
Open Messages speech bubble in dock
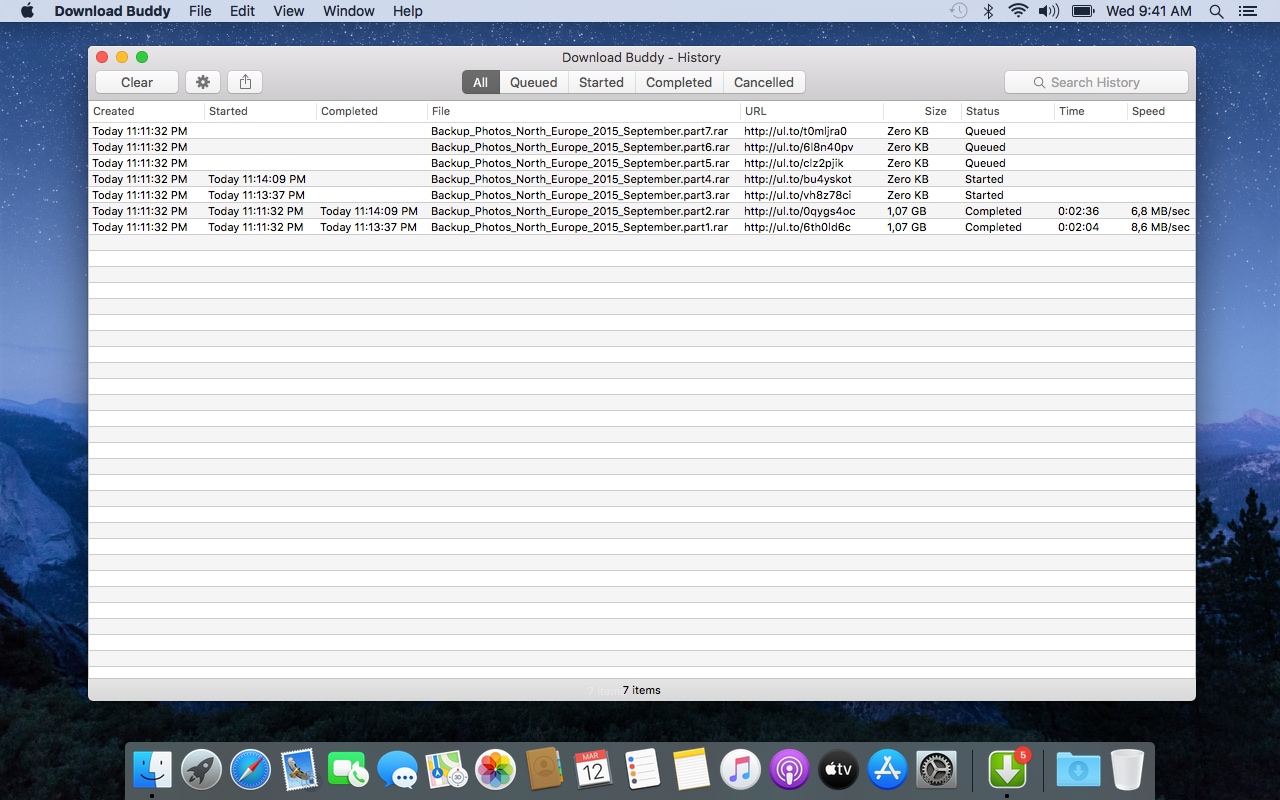[397, 770]
